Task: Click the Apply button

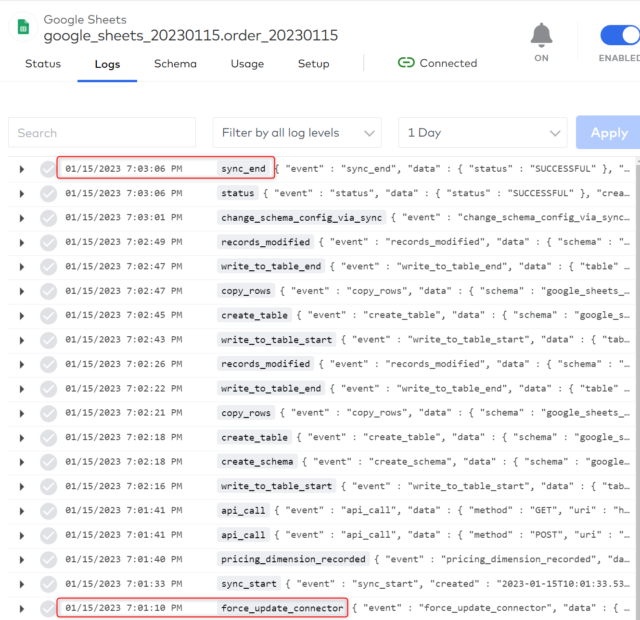Action: 608,133
